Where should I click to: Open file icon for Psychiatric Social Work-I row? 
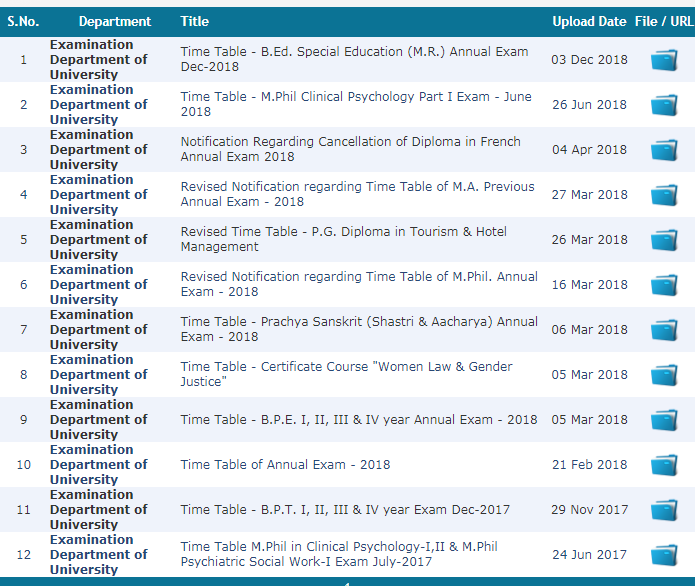tap(664, 555)
